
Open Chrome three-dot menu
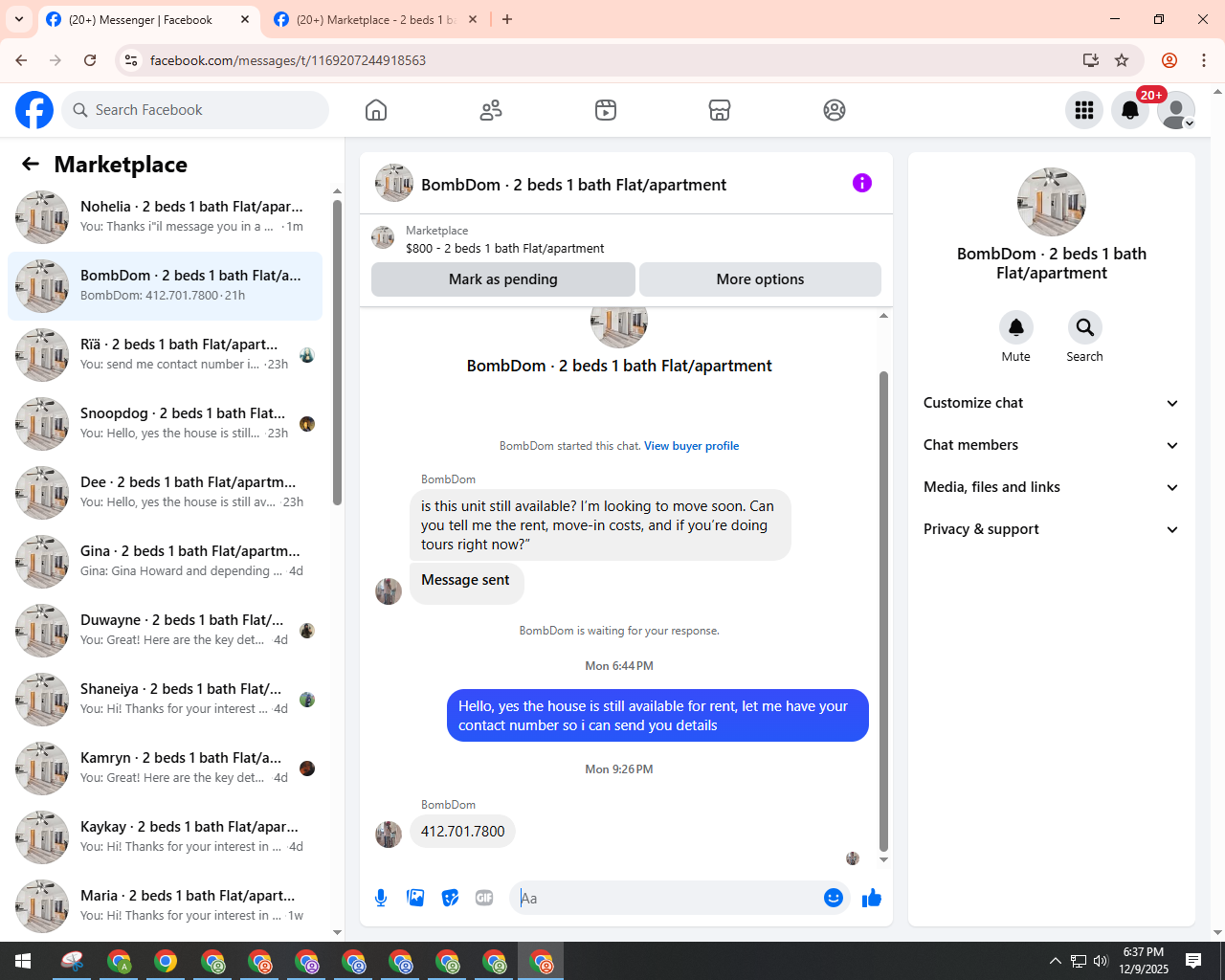1204,60
